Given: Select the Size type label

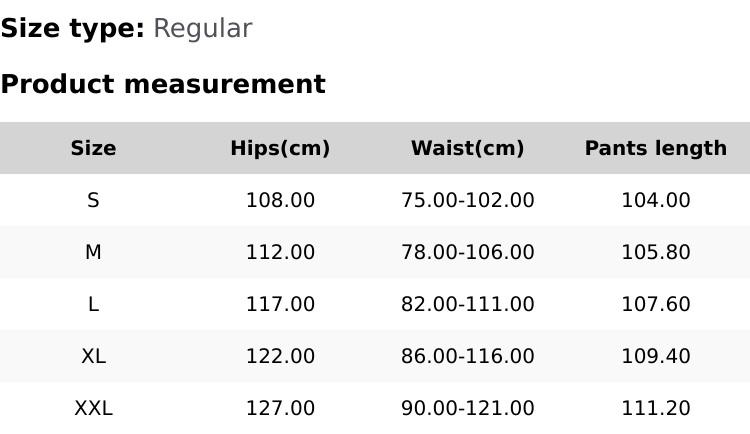Looking at the screenshot, I should click(72, 29).
